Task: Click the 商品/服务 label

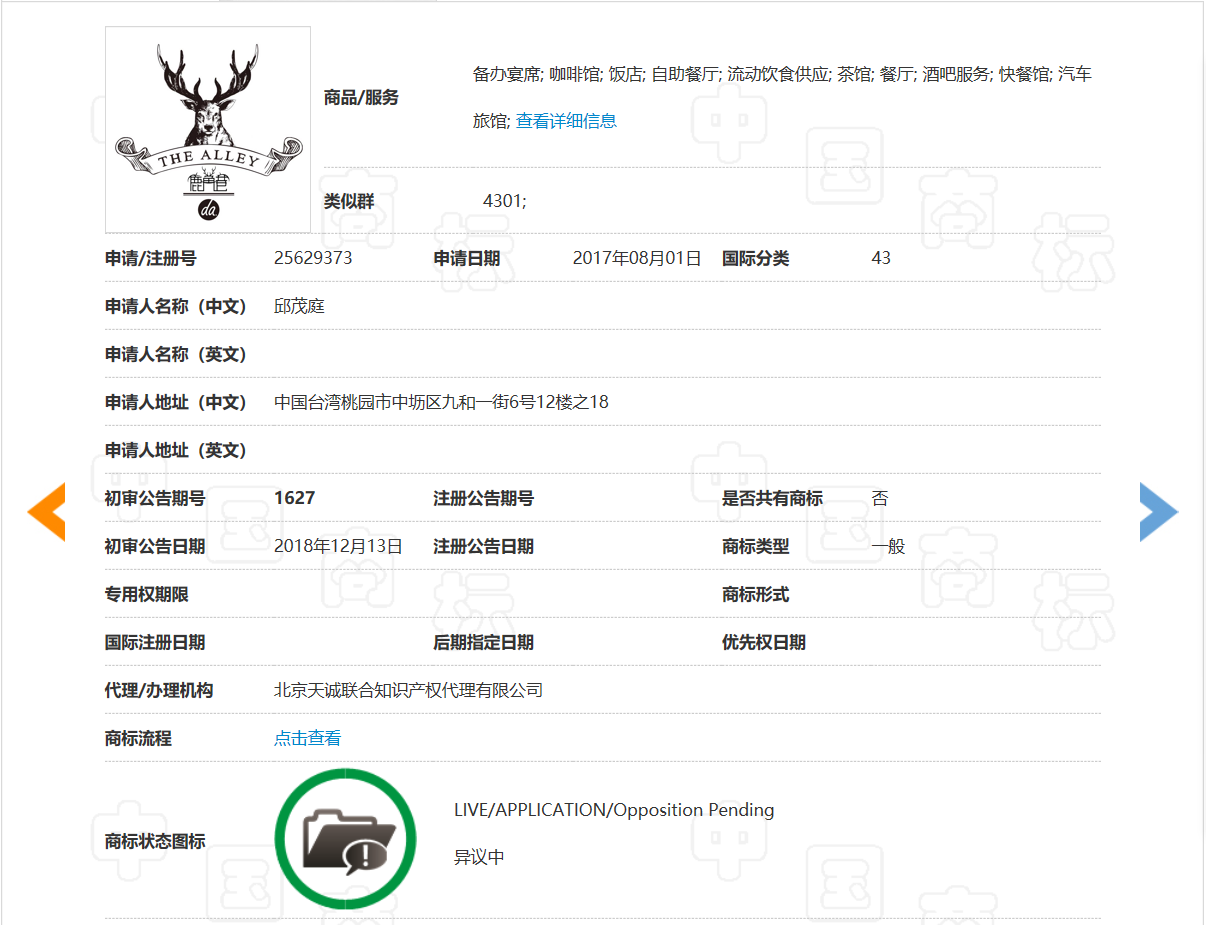Action: pos(361,98)
